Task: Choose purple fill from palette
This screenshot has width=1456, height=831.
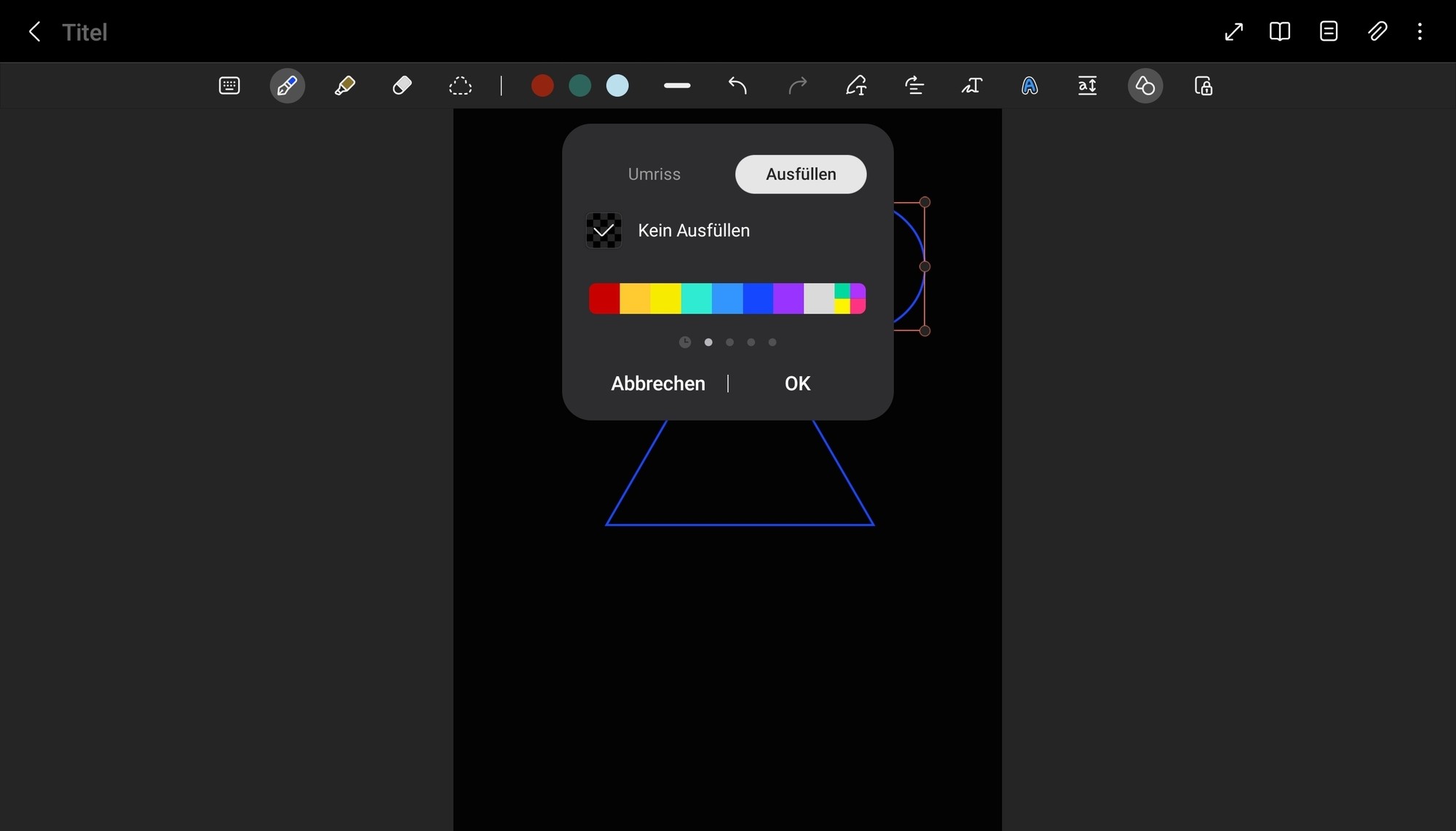Action: [x=788, y=298]
